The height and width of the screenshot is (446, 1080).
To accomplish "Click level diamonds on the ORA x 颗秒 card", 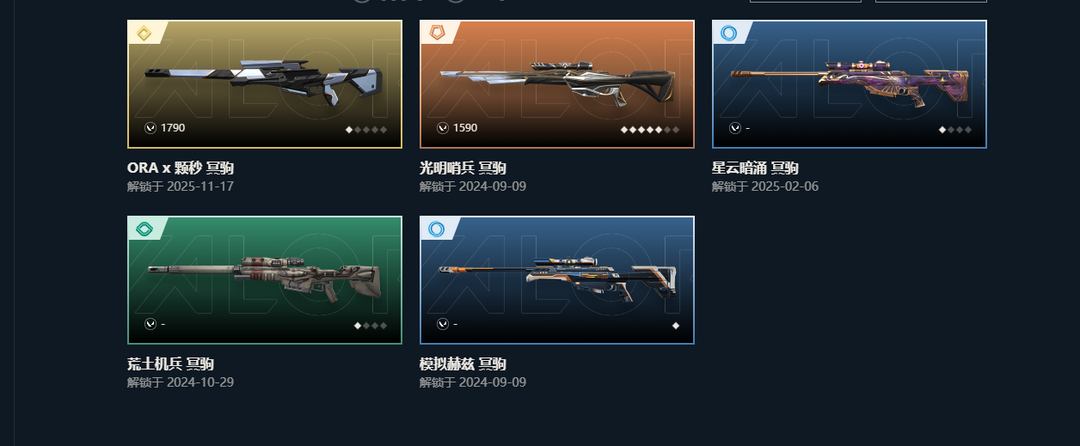I will [366, 129].
